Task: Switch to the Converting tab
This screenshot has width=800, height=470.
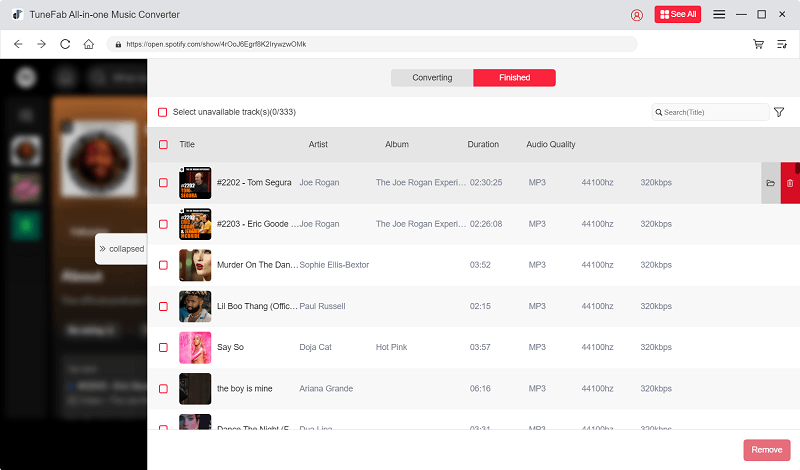Action: point(432,78)
